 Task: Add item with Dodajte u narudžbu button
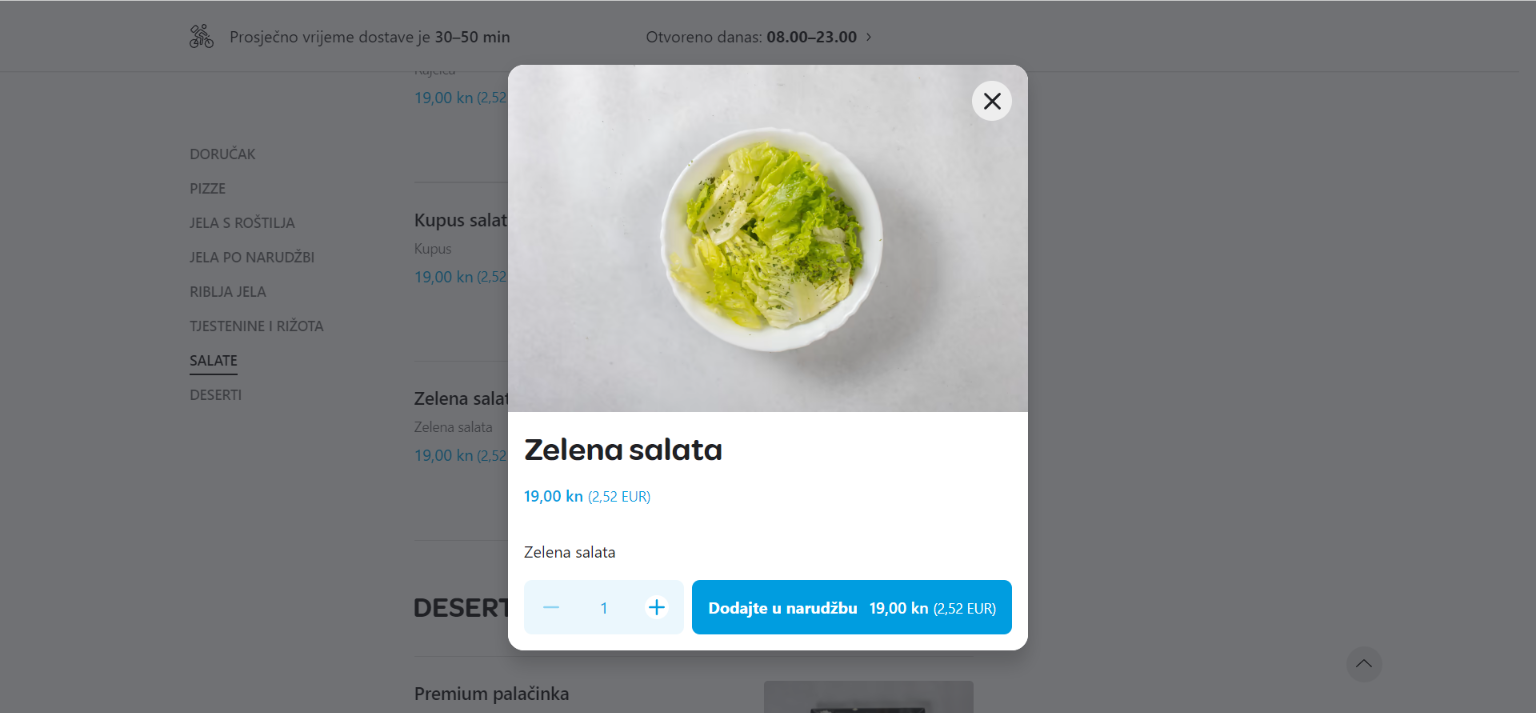coord(852,607)
